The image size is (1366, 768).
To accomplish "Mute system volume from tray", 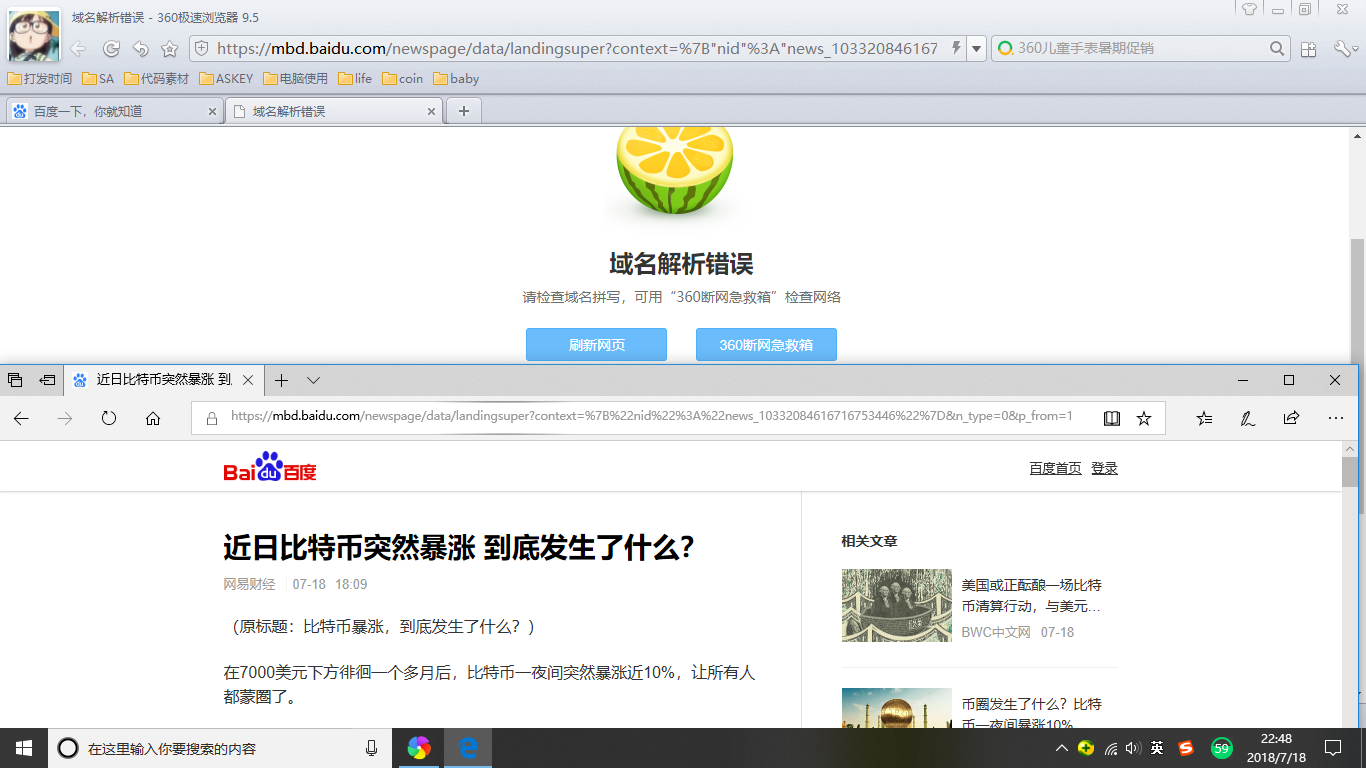I will [x=1133, y=747].
